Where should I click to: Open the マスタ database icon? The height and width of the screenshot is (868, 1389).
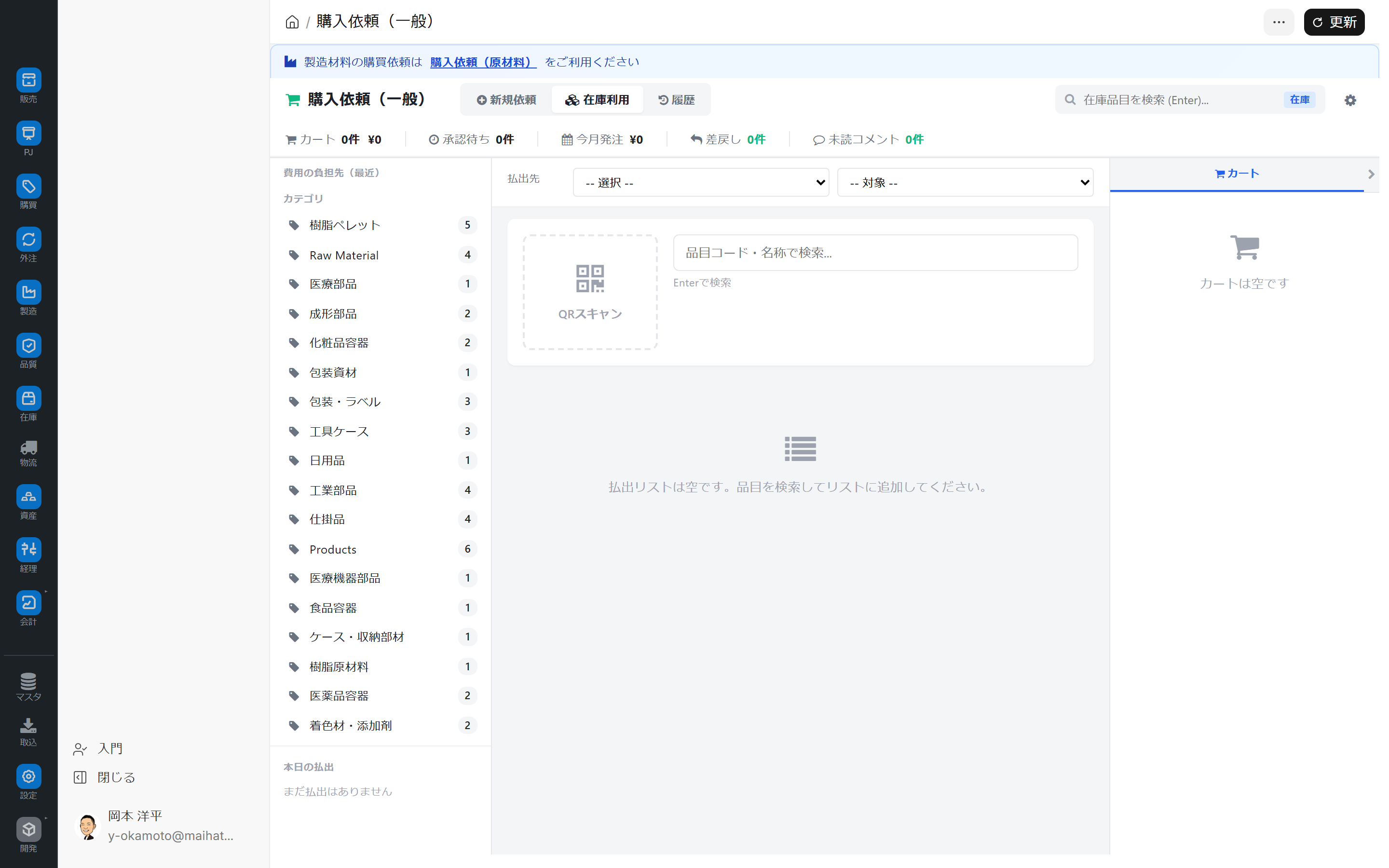click(28, 682)
